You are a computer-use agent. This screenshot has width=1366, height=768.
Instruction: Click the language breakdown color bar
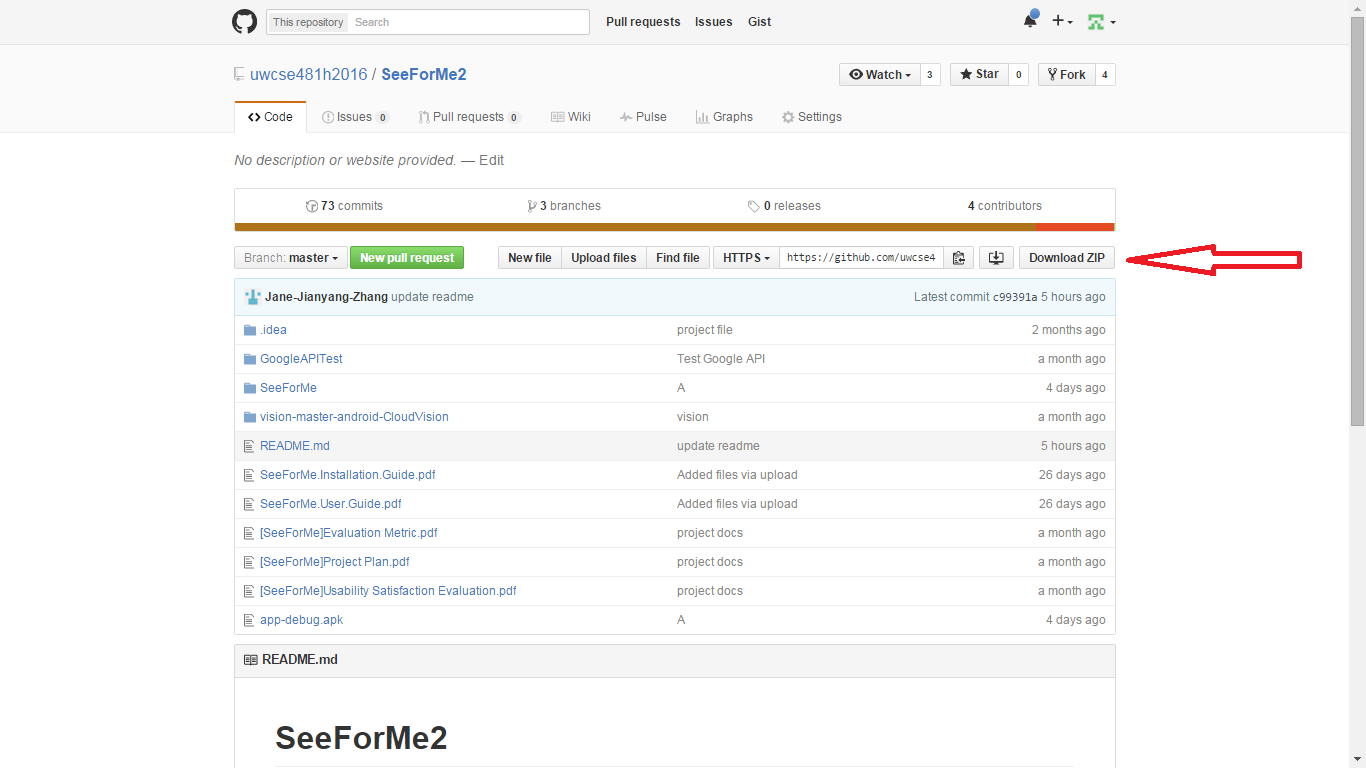tap(675, 227)
